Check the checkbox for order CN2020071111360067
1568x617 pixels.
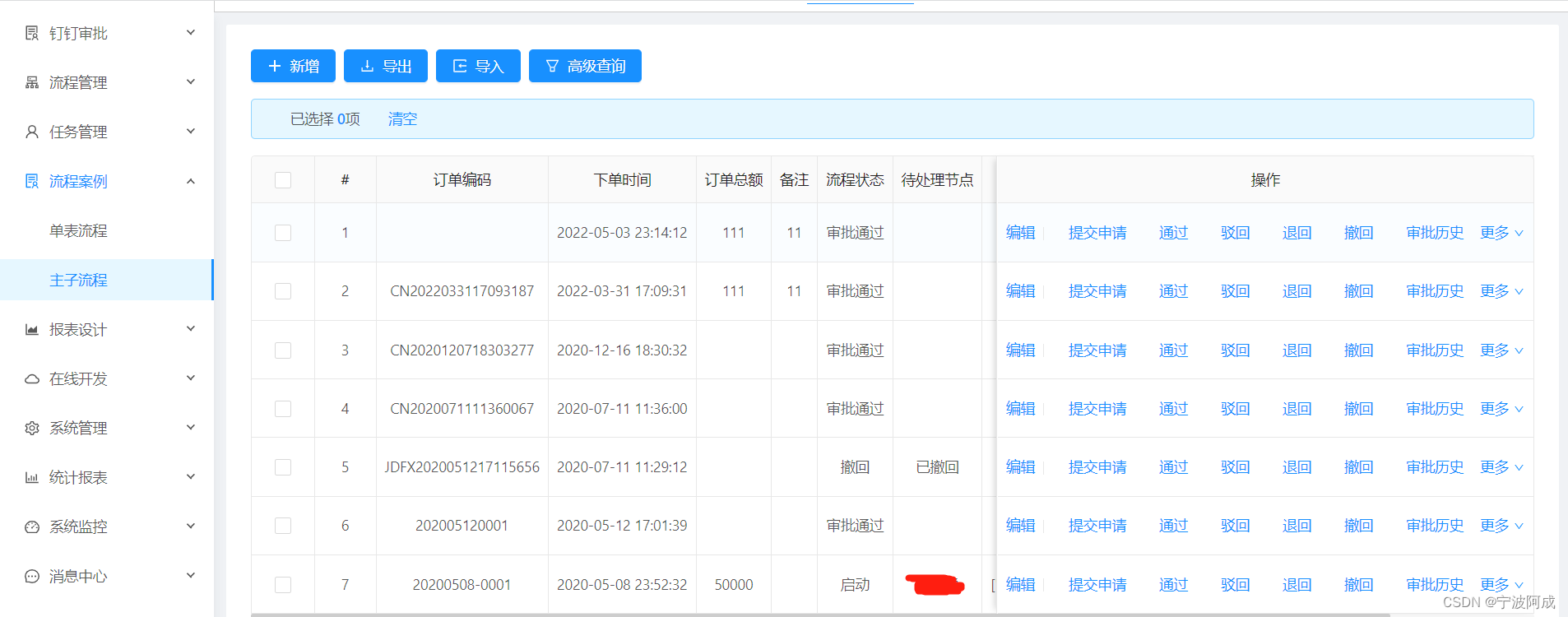click(x=283, y=409)
